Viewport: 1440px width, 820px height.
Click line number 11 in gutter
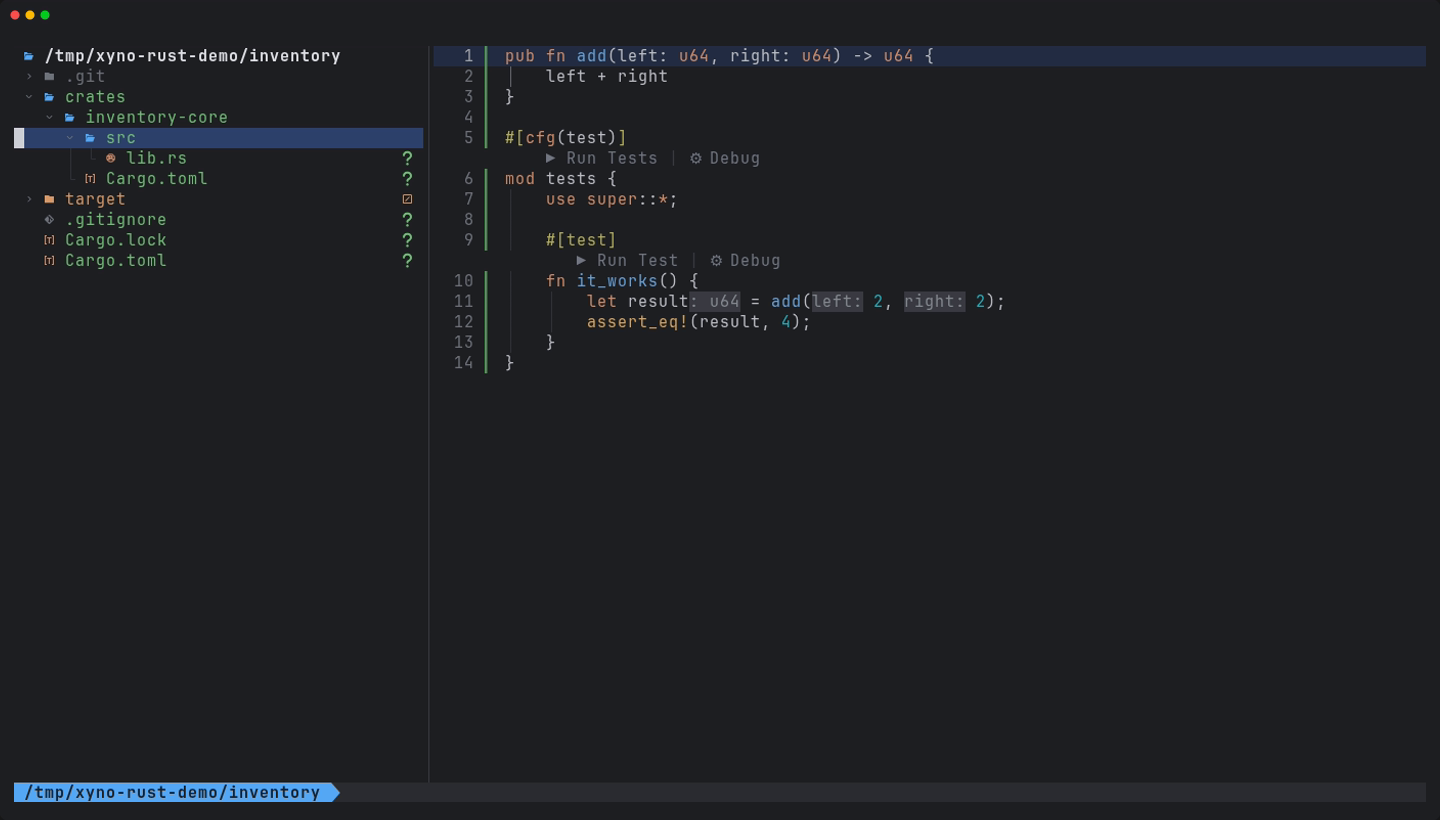click(463, 301)
